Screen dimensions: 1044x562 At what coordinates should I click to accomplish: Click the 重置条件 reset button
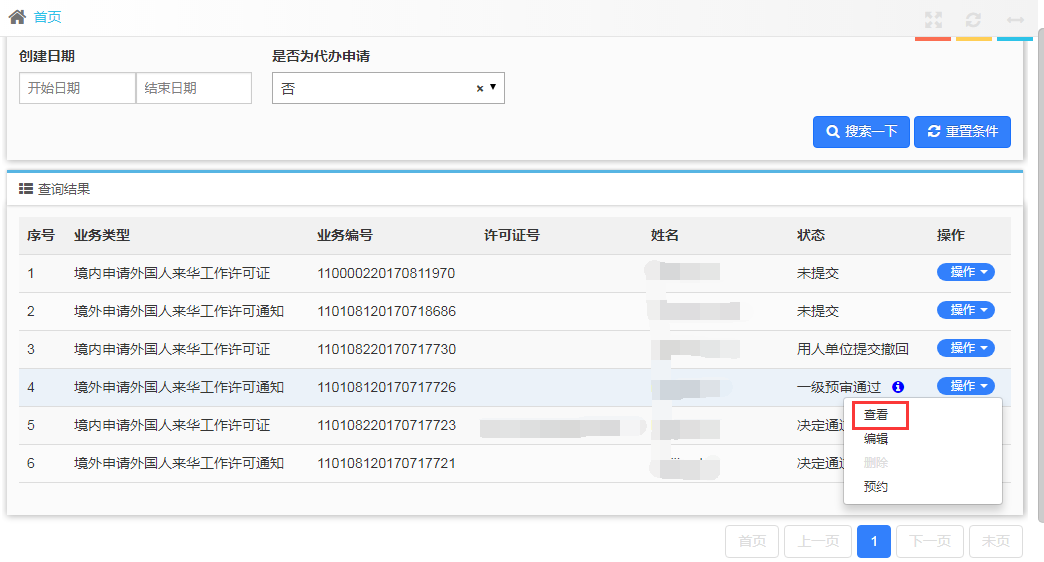point(962,132)
